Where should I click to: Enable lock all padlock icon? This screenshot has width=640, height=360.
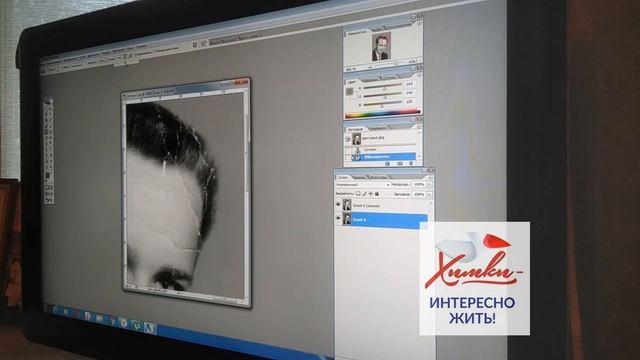pyautogui.click(x=377, y=193)
